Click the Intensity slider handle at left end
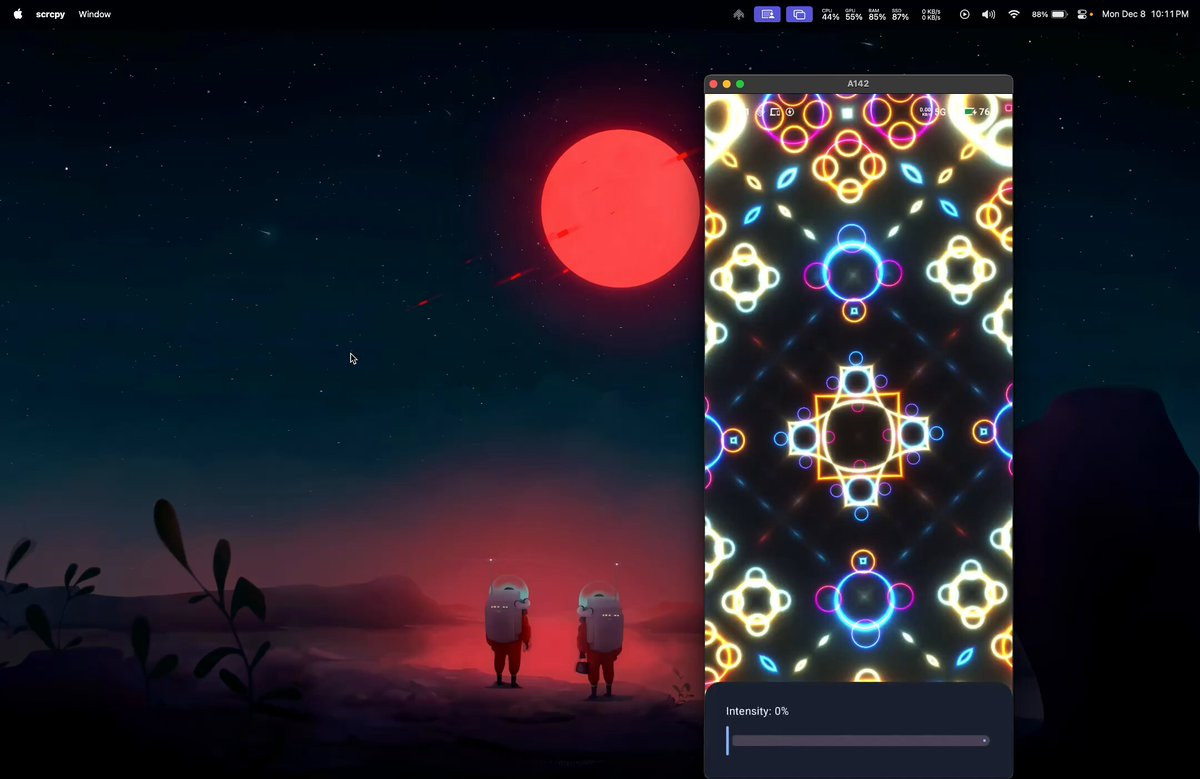This screenshot has height=779, width=1200. [x=728, y=741]
